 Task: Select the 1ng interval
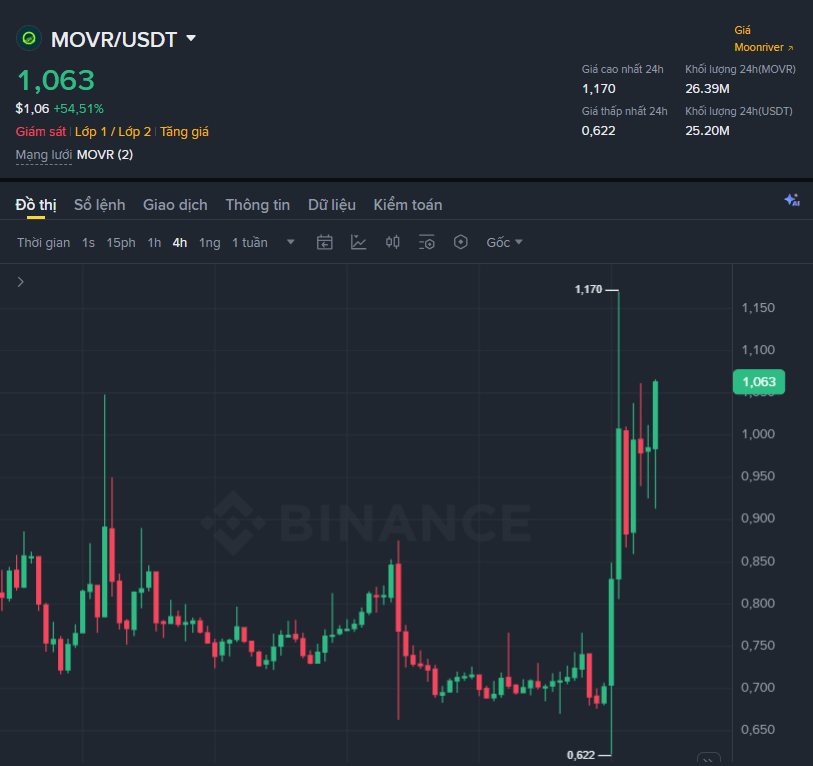click(x=209, y=243)
